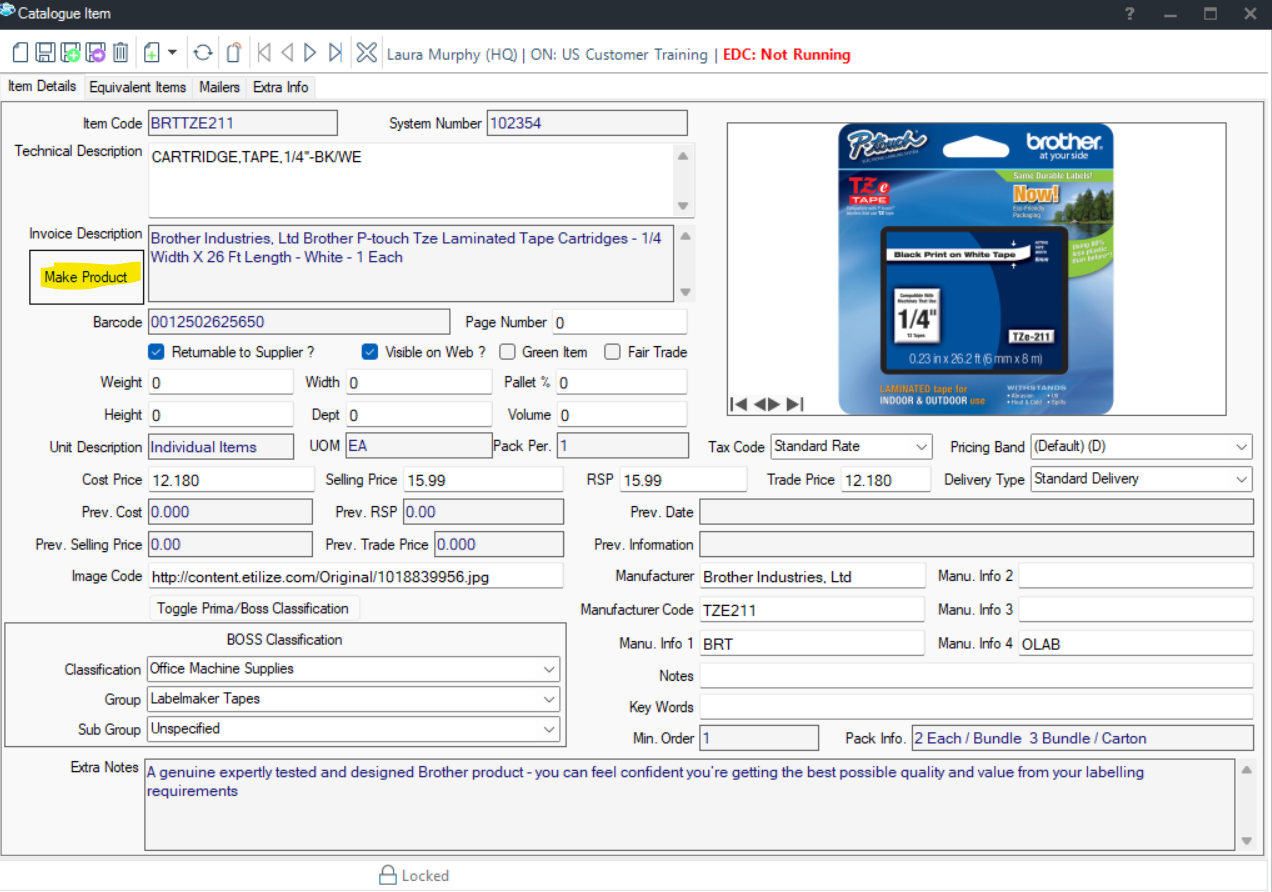Click the Cost Price field
Image resolution: width=1272 pixels, height=892 pixels.
coord(231,480)
